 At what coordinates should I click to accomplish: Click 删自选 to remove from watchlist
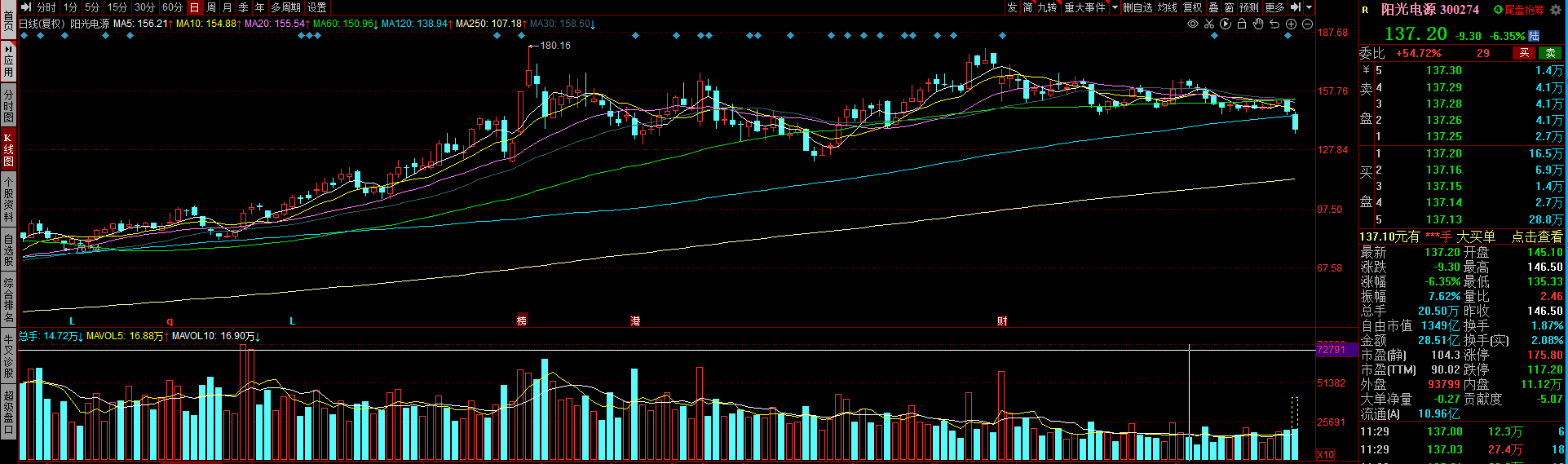pyautogui.click(x=1137, y=7)
